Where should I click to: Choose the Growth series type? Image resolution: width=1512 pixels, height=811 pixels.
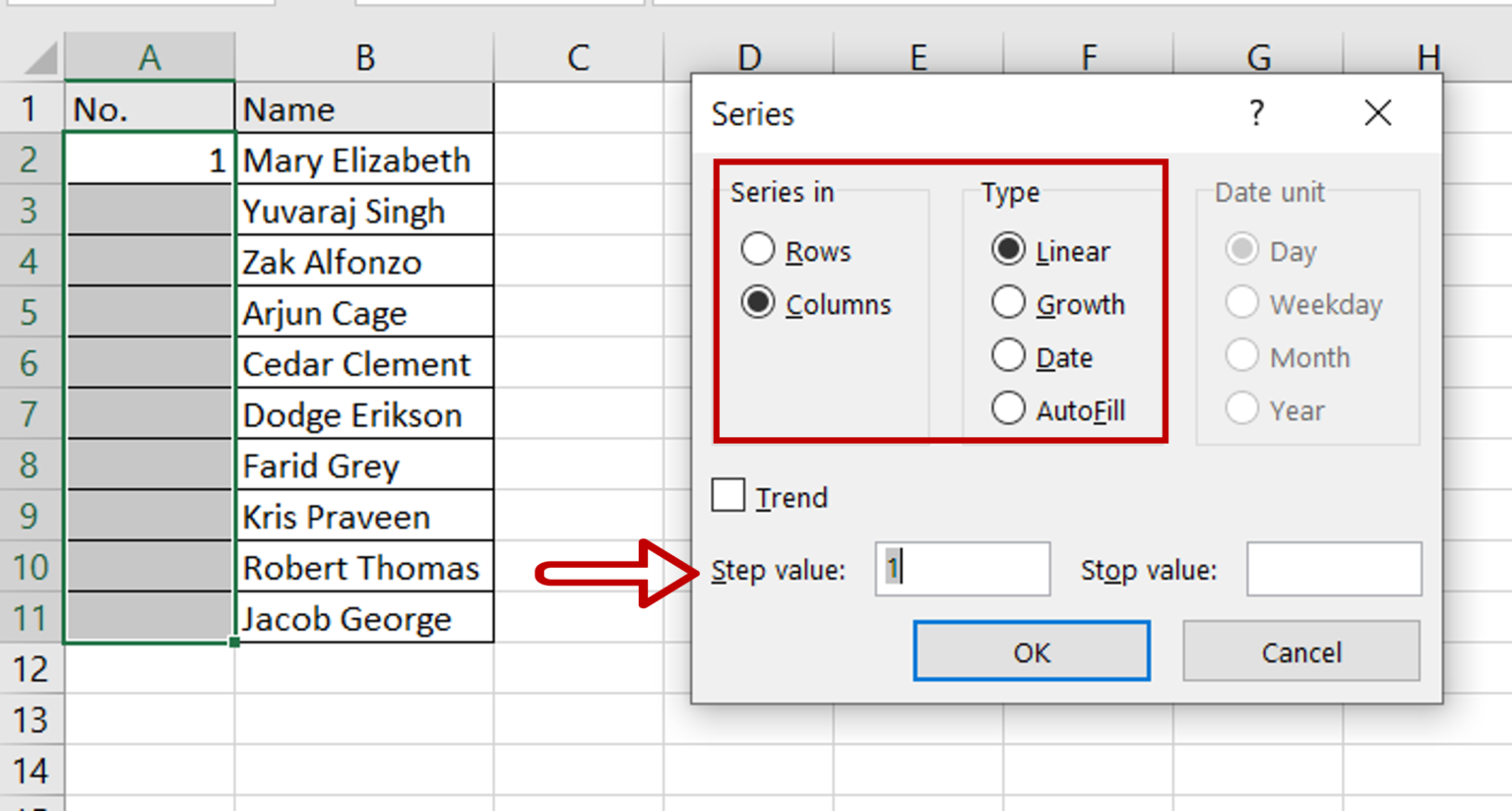[1009, 303]
